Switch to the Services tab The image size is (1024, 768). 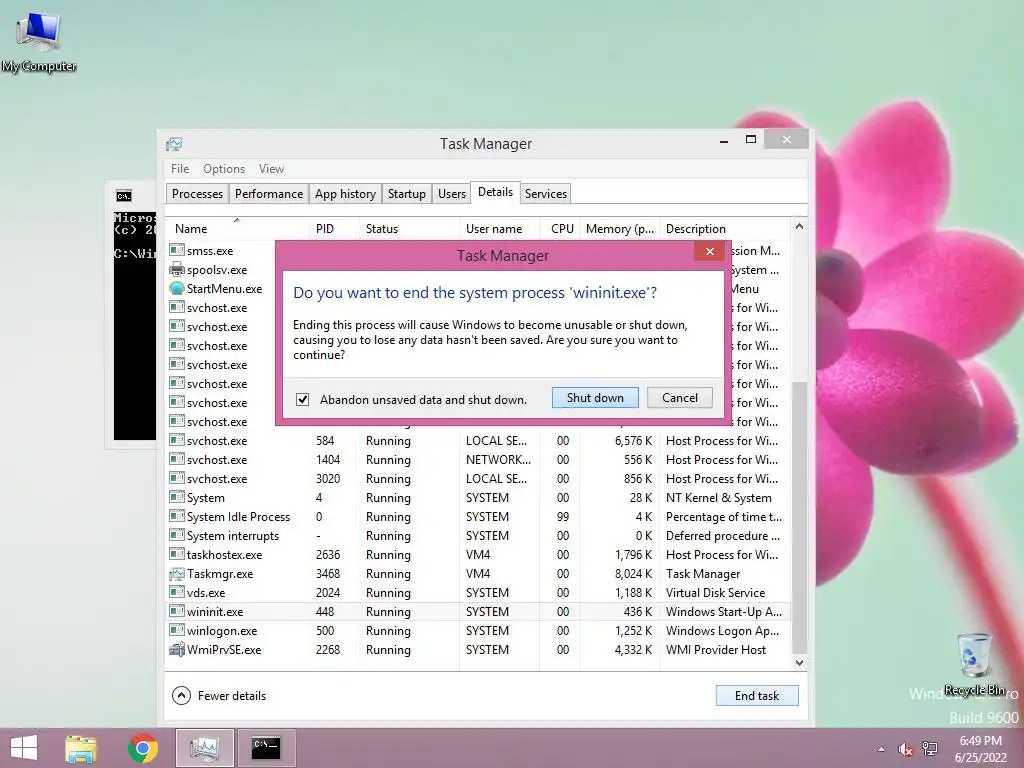[545, 193]
